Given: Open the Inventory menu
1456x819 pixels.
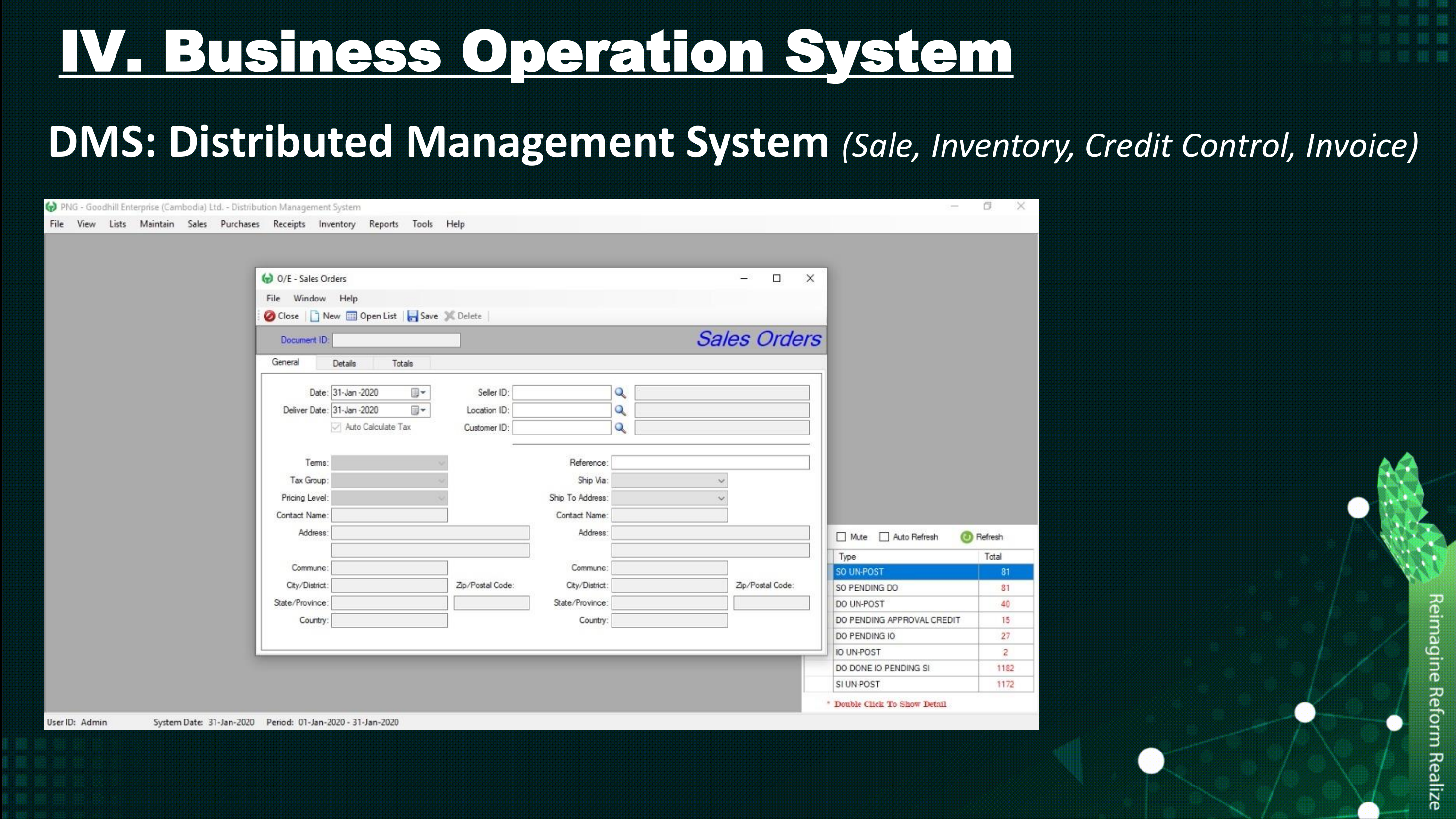Looking at the screenshot, I should click(337, 224).
